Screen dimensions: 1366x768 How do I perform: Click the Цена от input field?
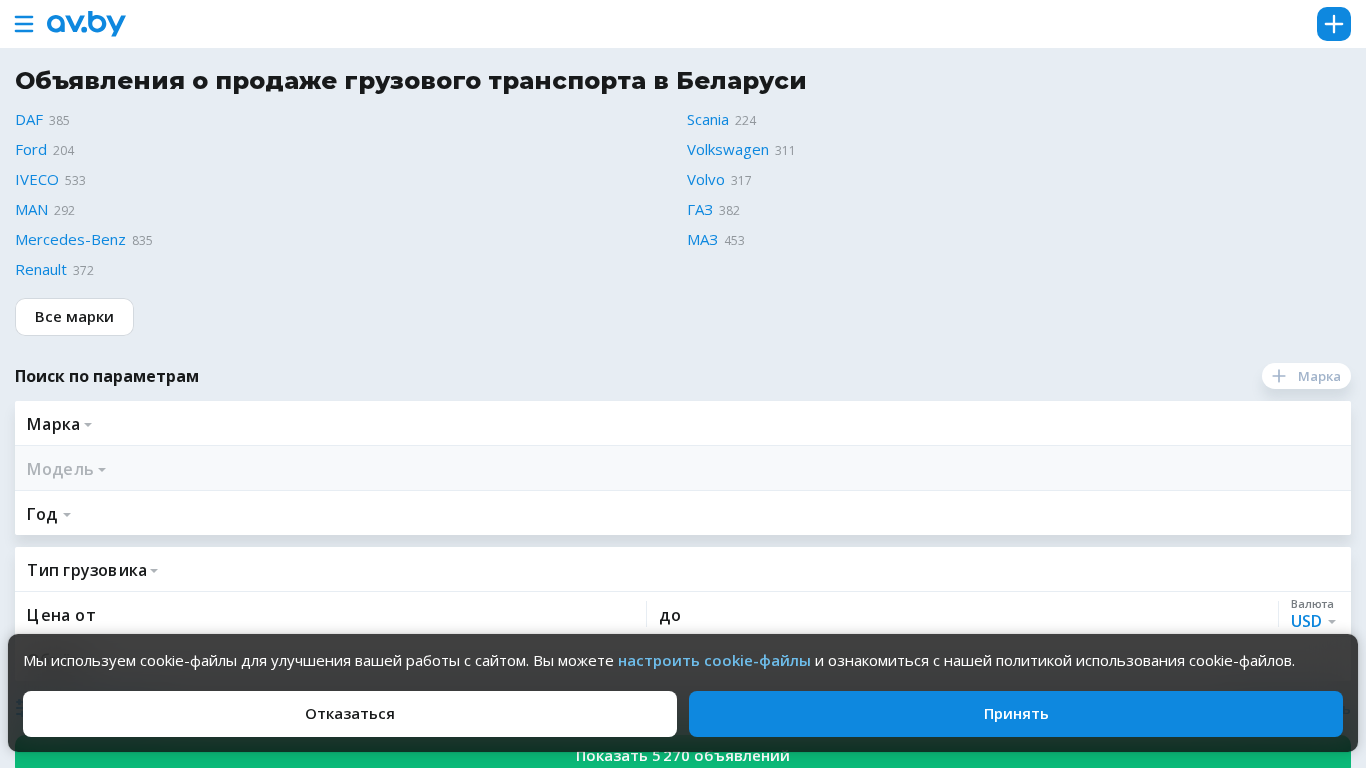pyautogui.click(x=330, y=615)
